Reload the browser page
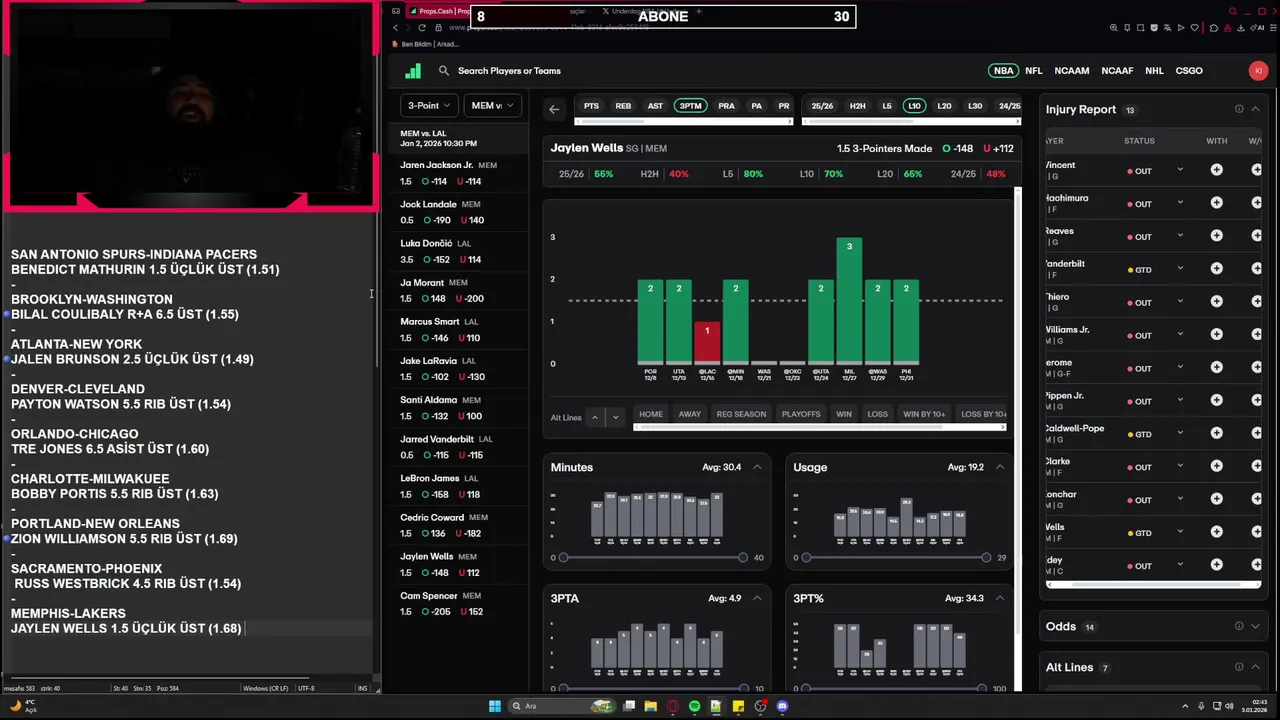The image size is (1280, 720). pyautogui.click(x=421, y=28)
